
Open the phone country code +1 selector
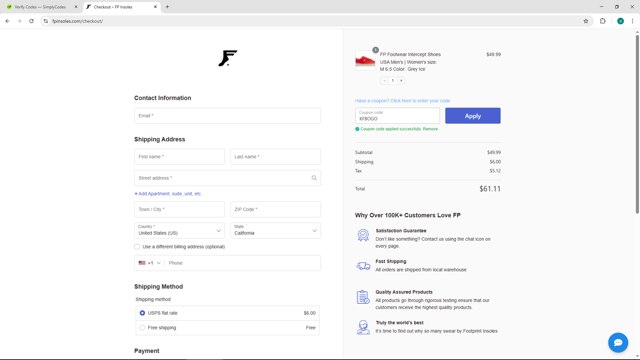click(x=149, y=263)
